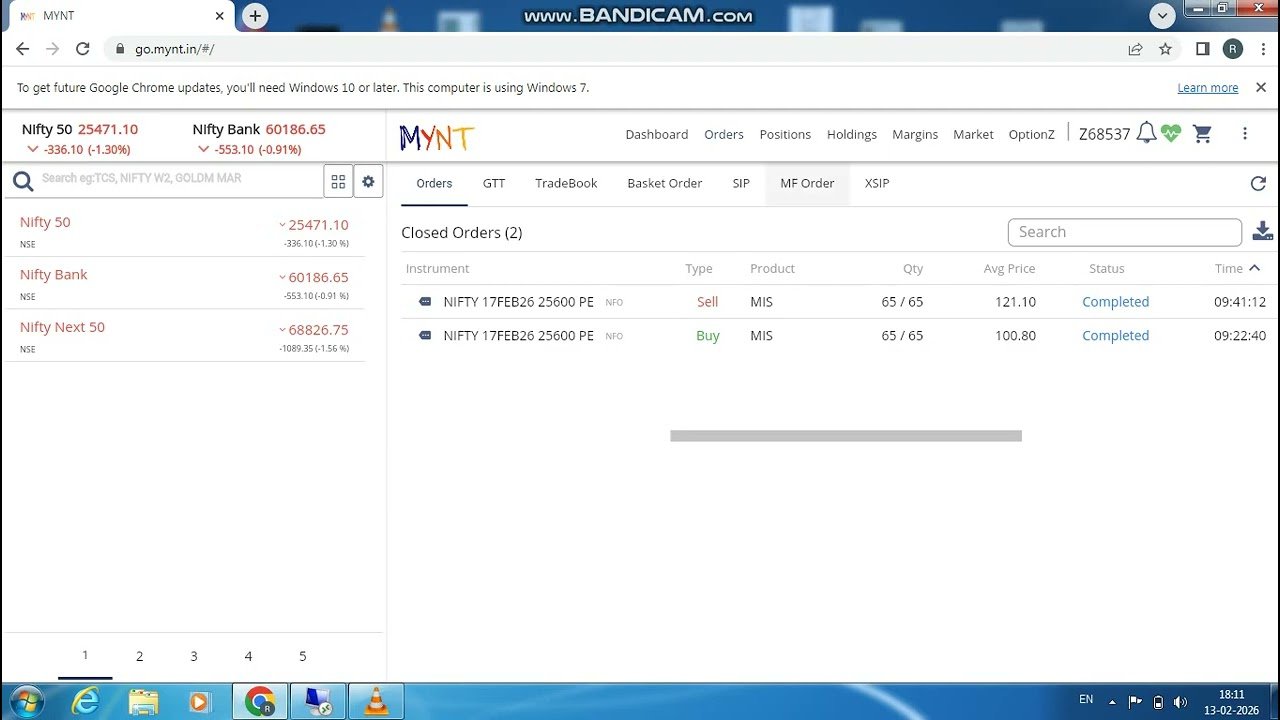Open notifications via the bell icon

coord(1146,133)
